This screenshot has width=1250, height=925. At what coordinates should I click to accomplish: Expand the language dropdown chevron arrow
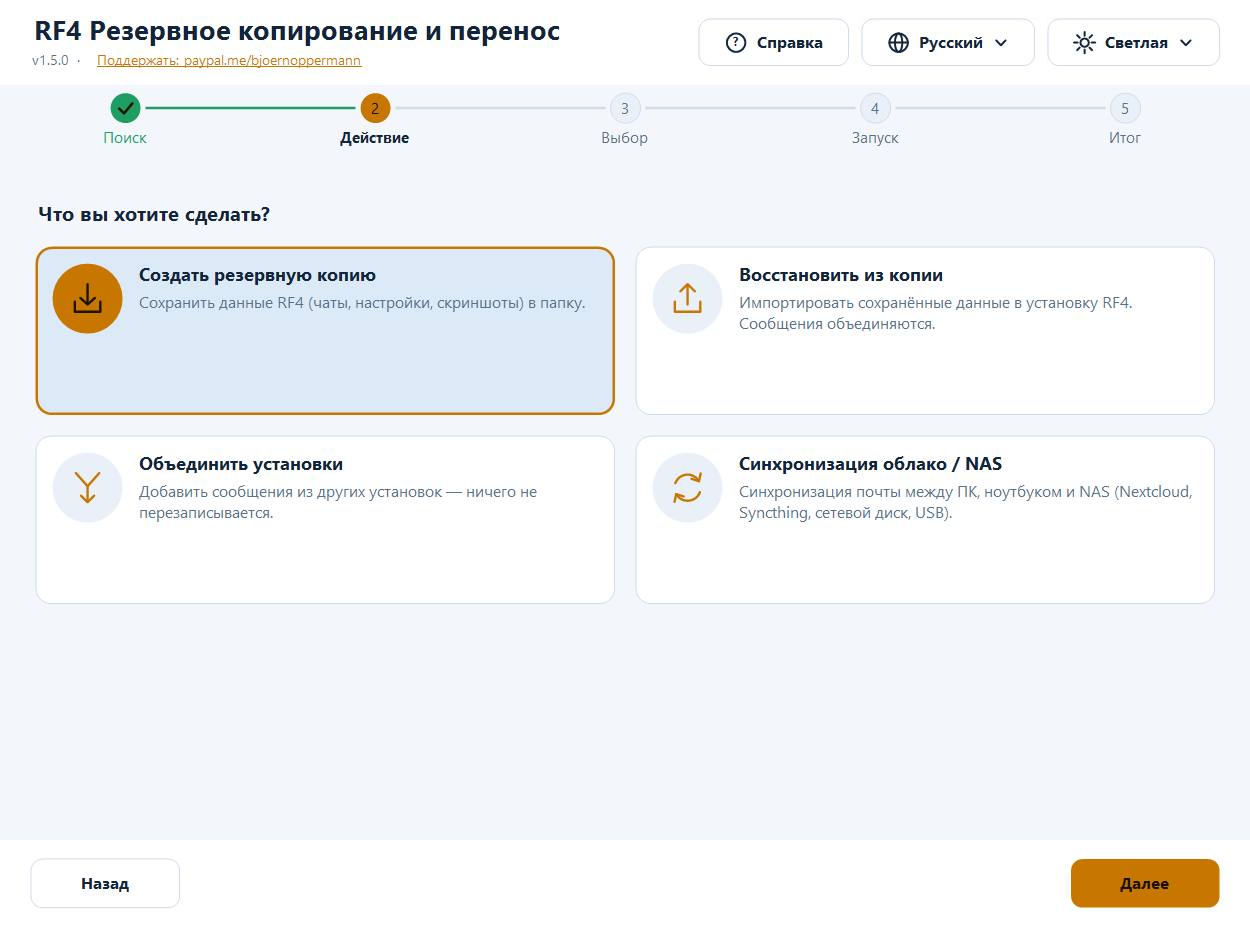pyautogui.click(x=1001, y=43)
